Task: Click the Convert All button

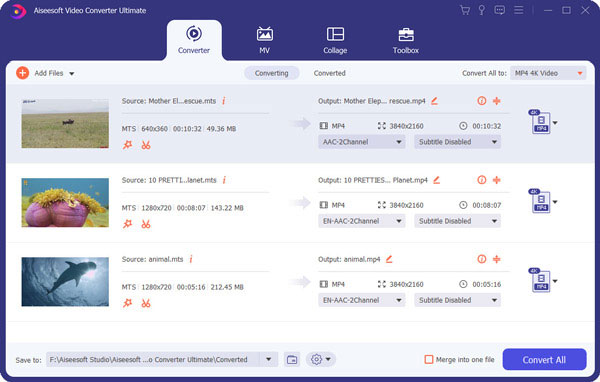Action: coord(544,359)
